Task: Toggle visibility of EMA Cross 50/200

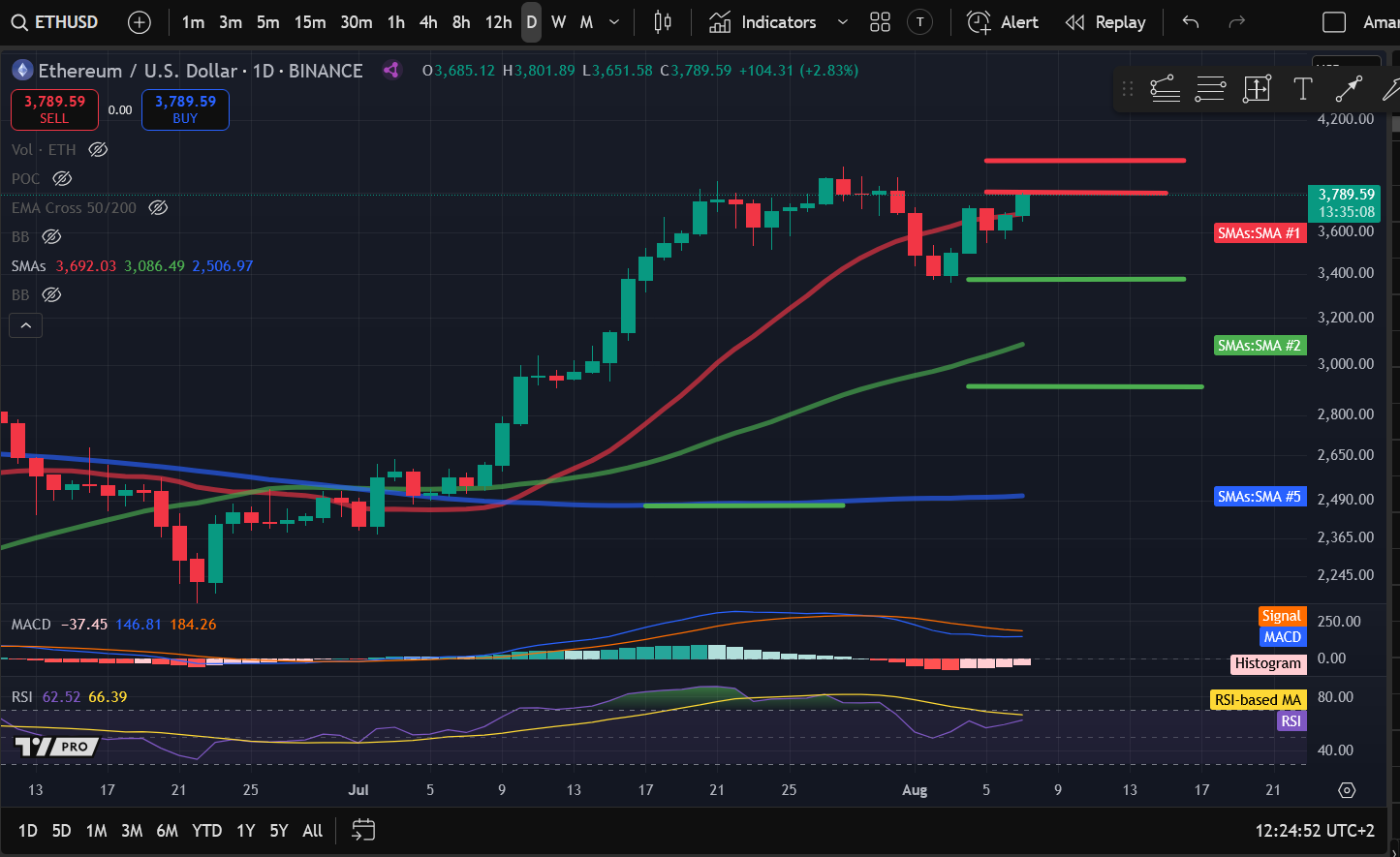Action: (158, 207)
